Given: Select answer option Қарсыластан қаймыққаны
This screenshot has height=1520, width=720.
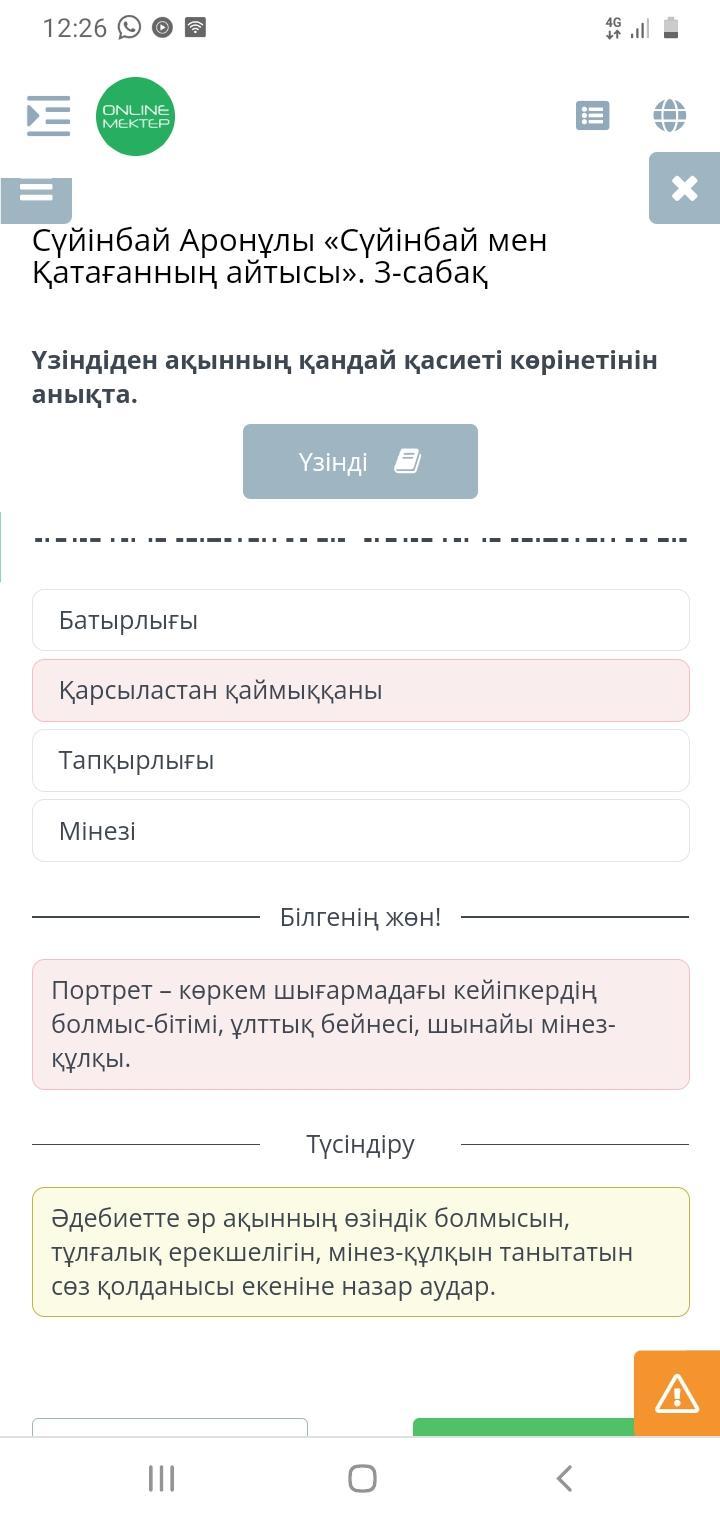Looking at the screenshot, I should click(360, 690).
